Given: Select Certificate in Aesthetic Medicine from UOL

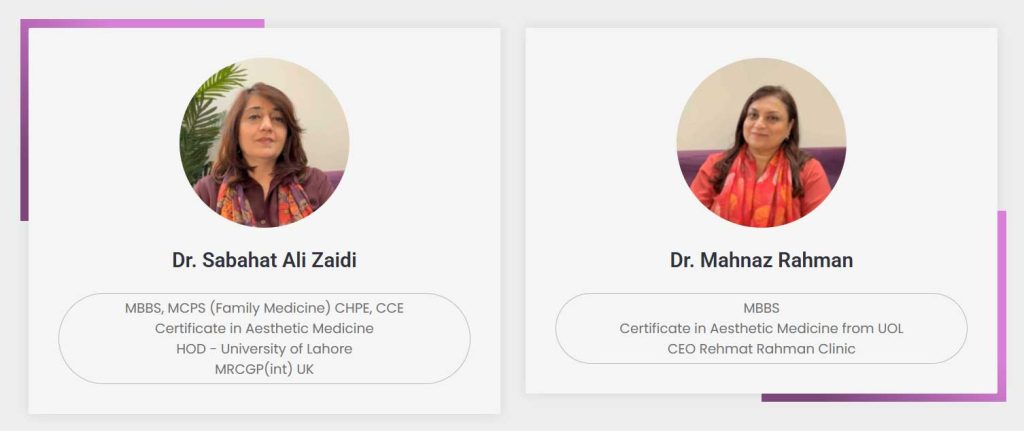Looking at the screenshot, I should coord(761,328).
